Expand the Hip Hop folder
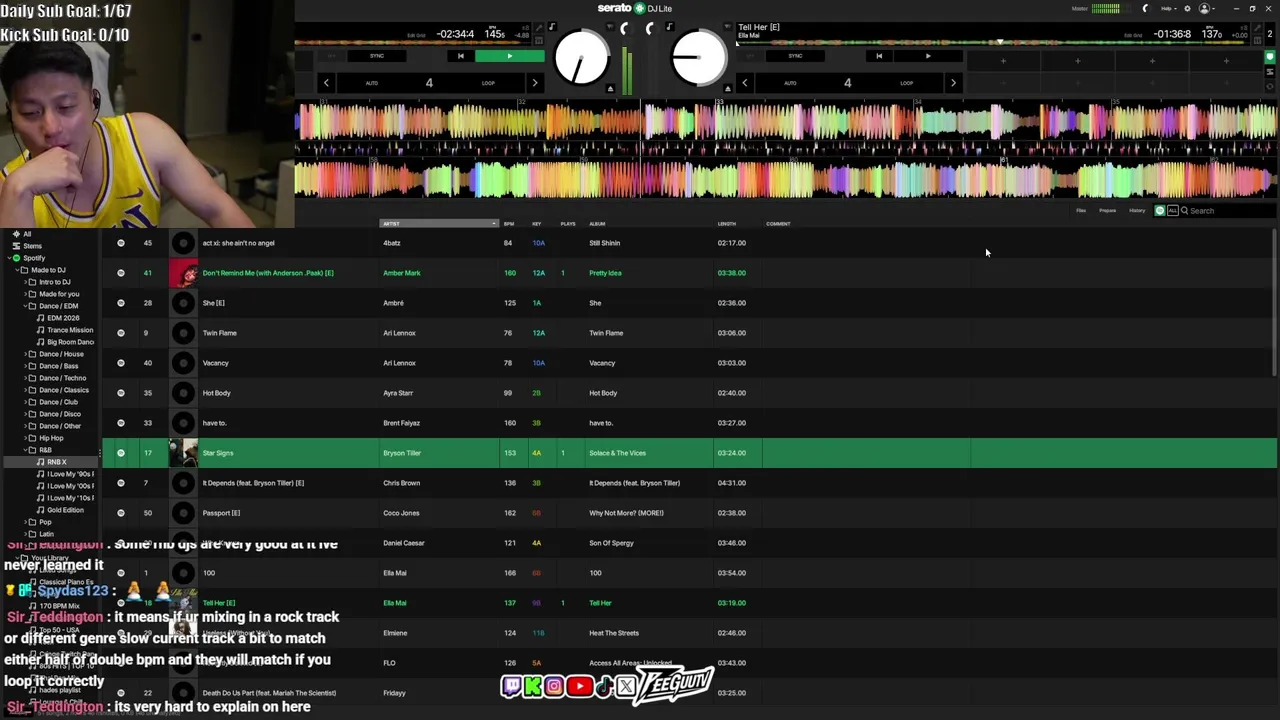1280x720 pixels. tap(24, 438)
